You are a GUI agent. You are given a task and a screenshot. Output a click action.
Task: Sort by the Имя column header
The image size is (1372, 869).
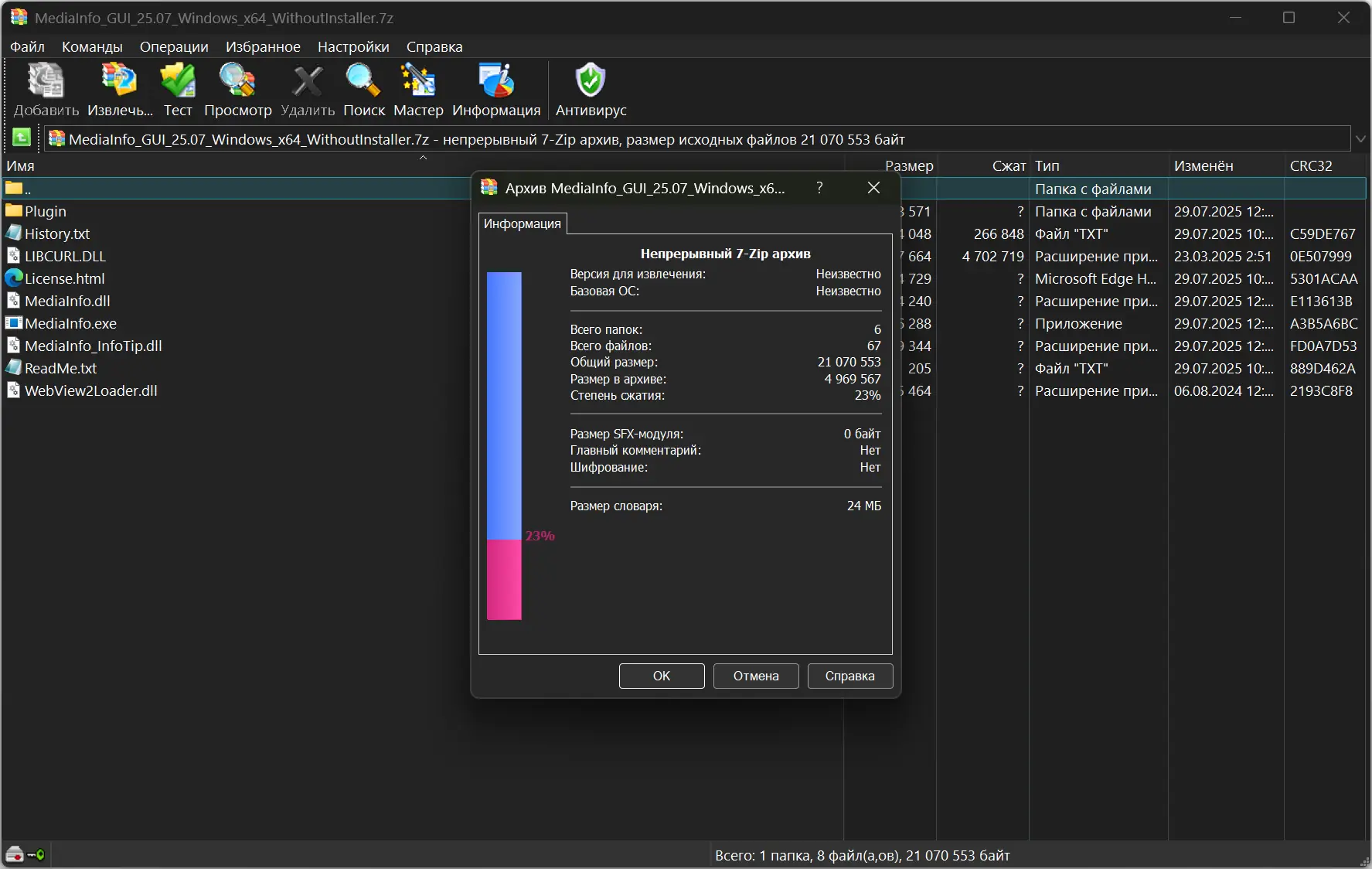tap(422, 165)
